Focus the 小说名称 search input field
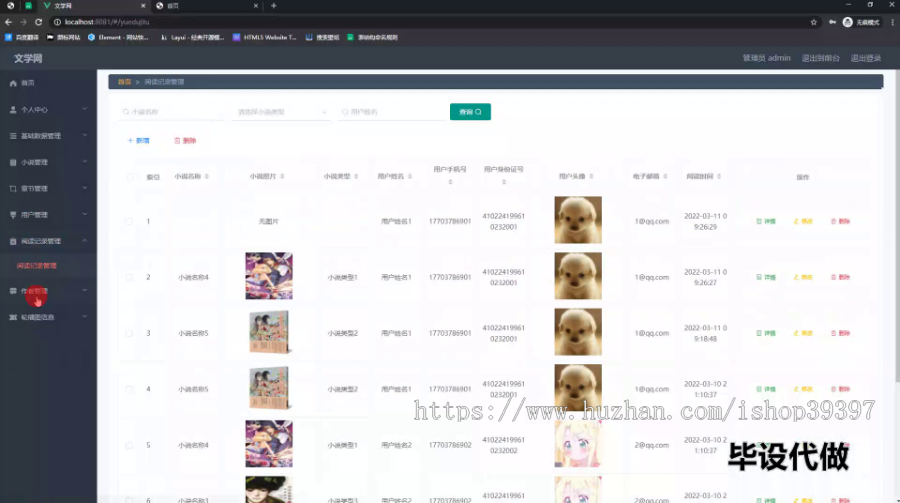This screenshot has height=503, width=900. pyautogui.click(x=171, y=112)
